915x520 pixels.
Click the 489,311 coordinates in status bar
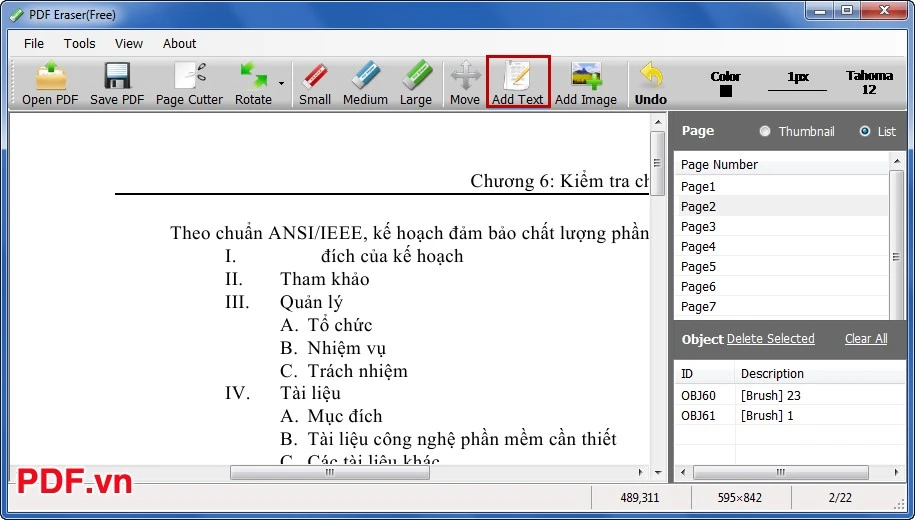tap(640, 498)
